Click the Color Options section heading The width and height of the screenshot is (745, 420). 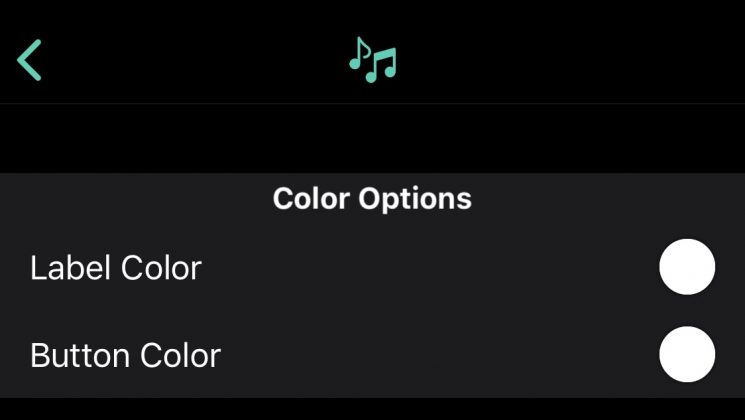(372, 198)
